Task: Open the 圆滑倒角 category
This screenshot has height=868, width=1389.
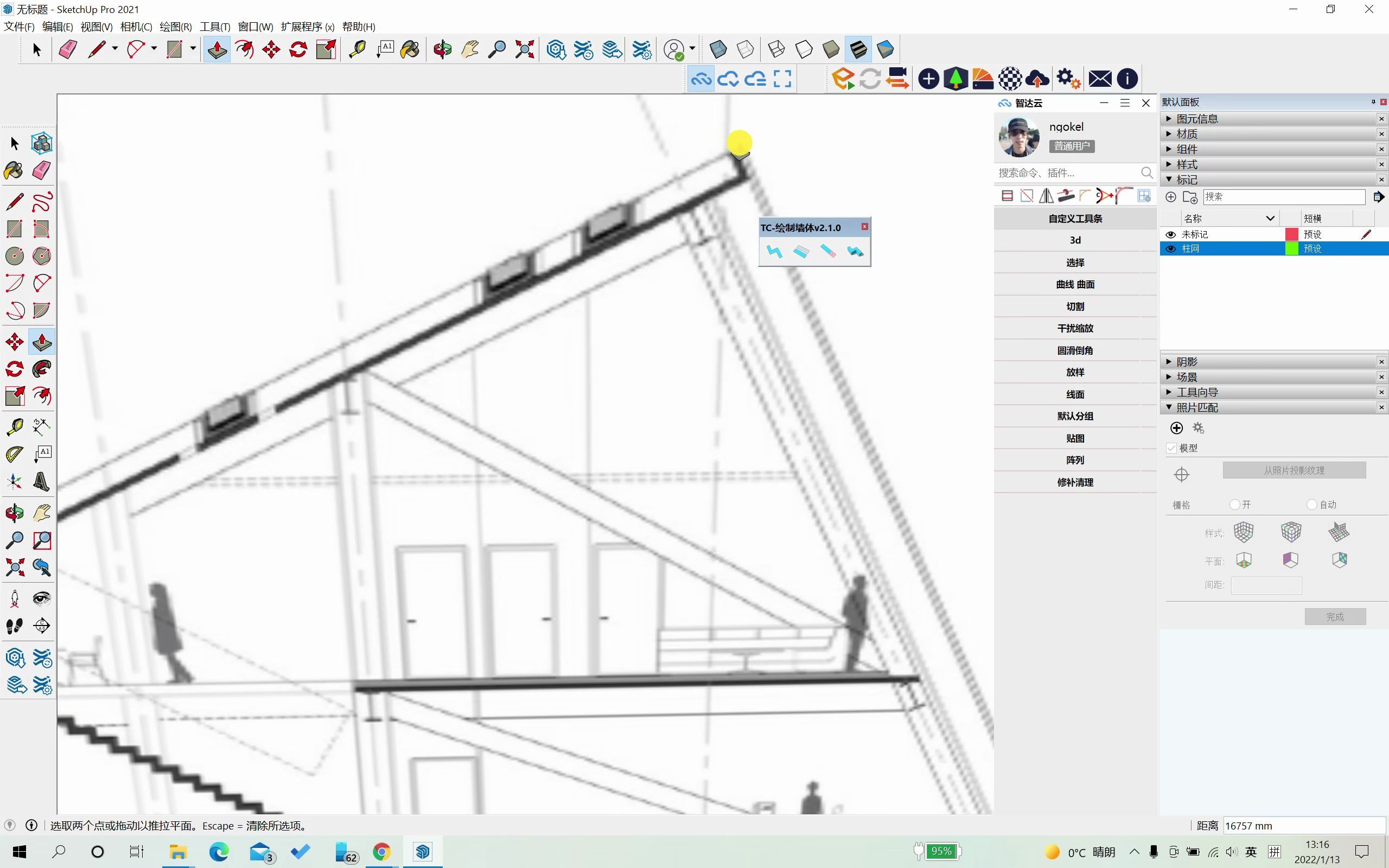Action: 1075,351
